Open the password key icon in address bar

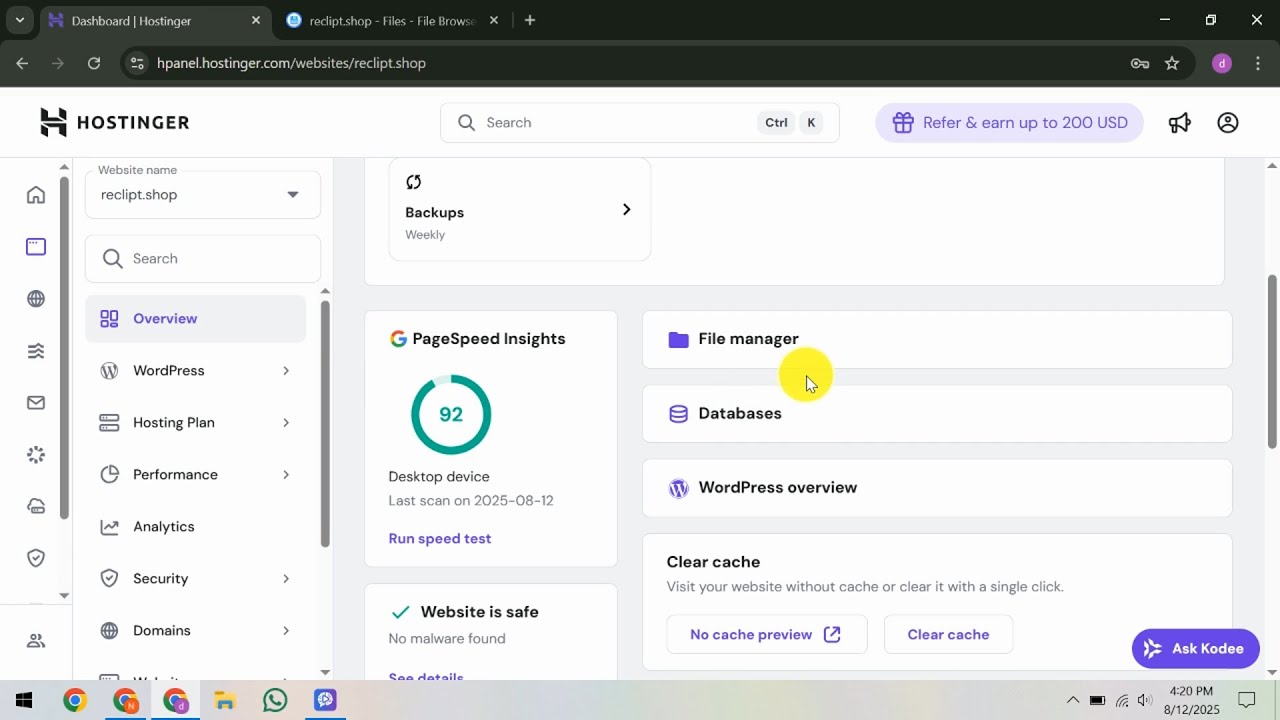1140,63
